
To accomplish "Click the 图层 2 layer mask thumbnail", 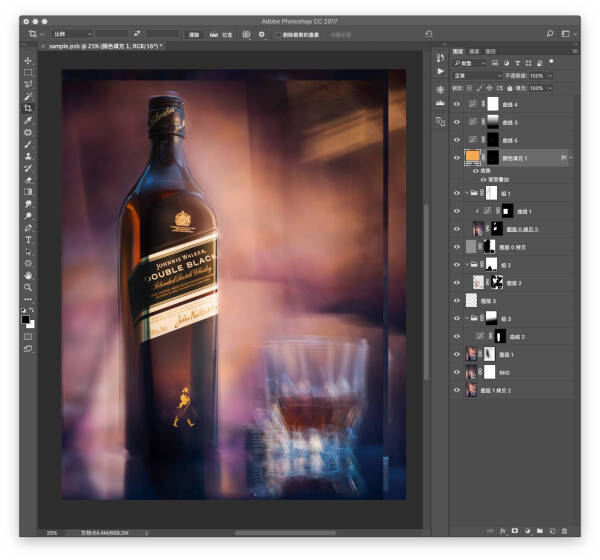I will pos(497,282).
